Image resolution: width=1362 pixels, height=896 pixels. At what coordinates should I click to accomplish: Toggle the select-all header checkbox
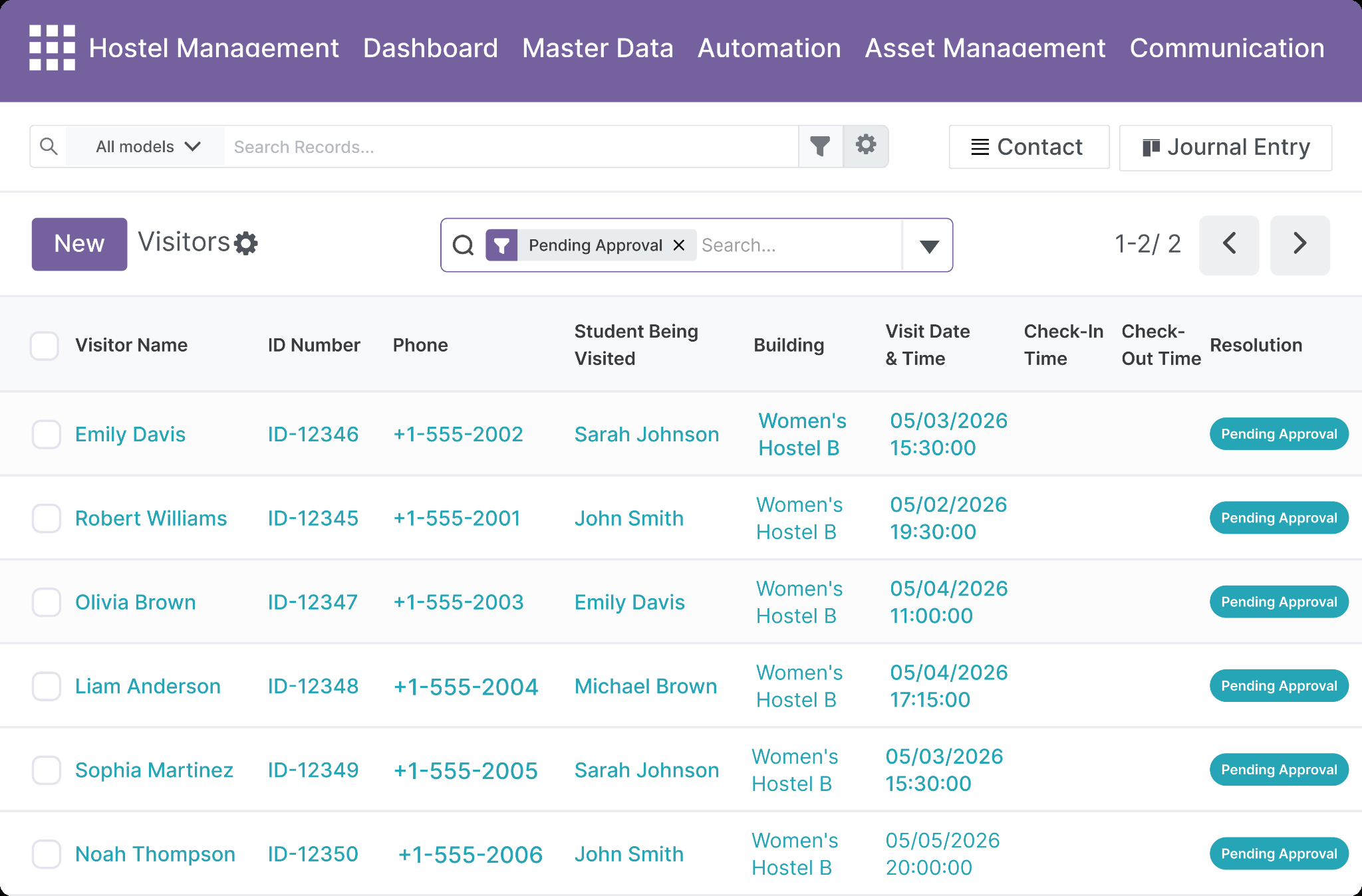click(x=45, y=346)
